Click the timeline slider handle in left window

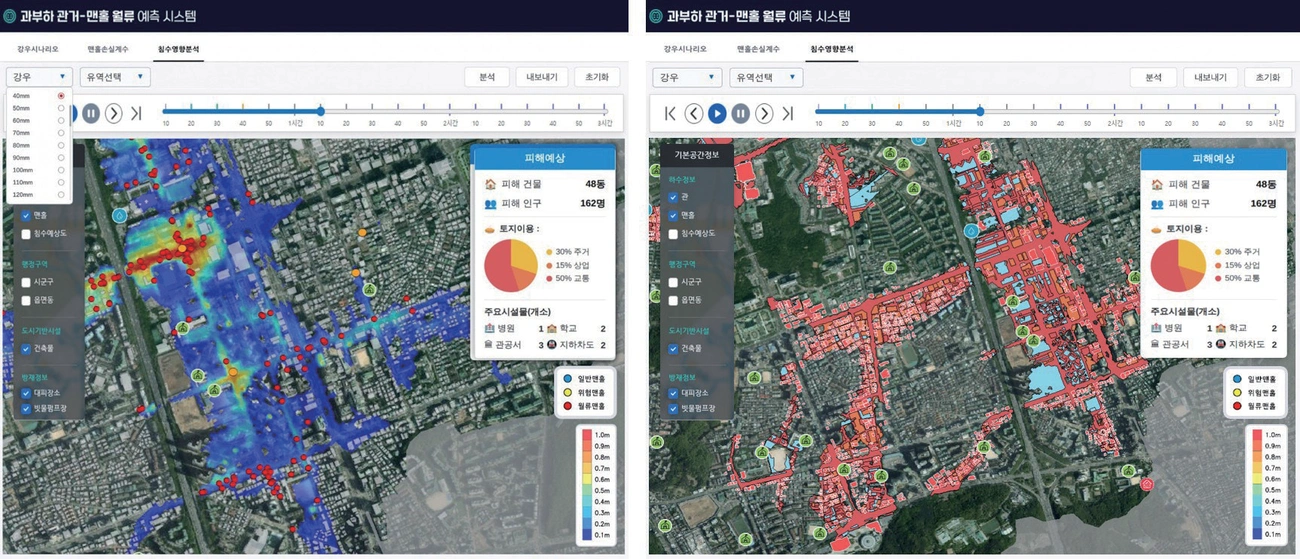321,111
